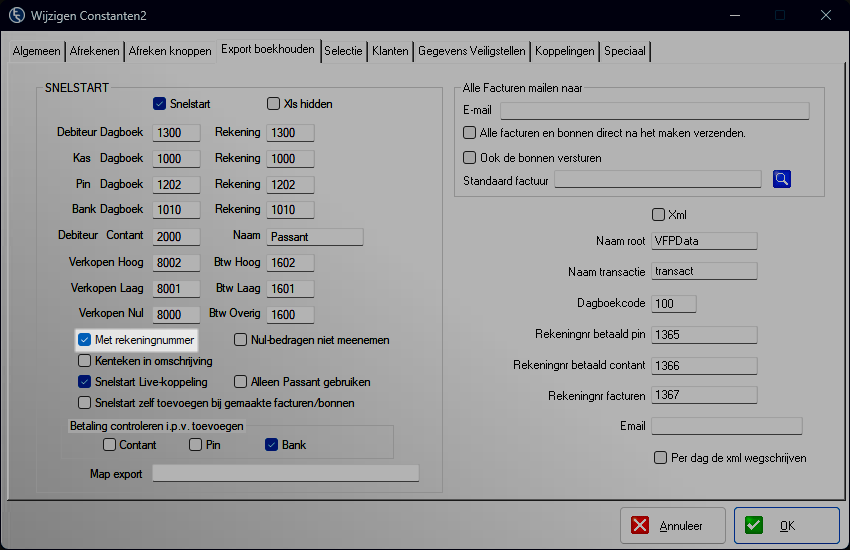The image size is (850, 550).
Task: Click the Dagboekcode field
Action: point(673,304)
